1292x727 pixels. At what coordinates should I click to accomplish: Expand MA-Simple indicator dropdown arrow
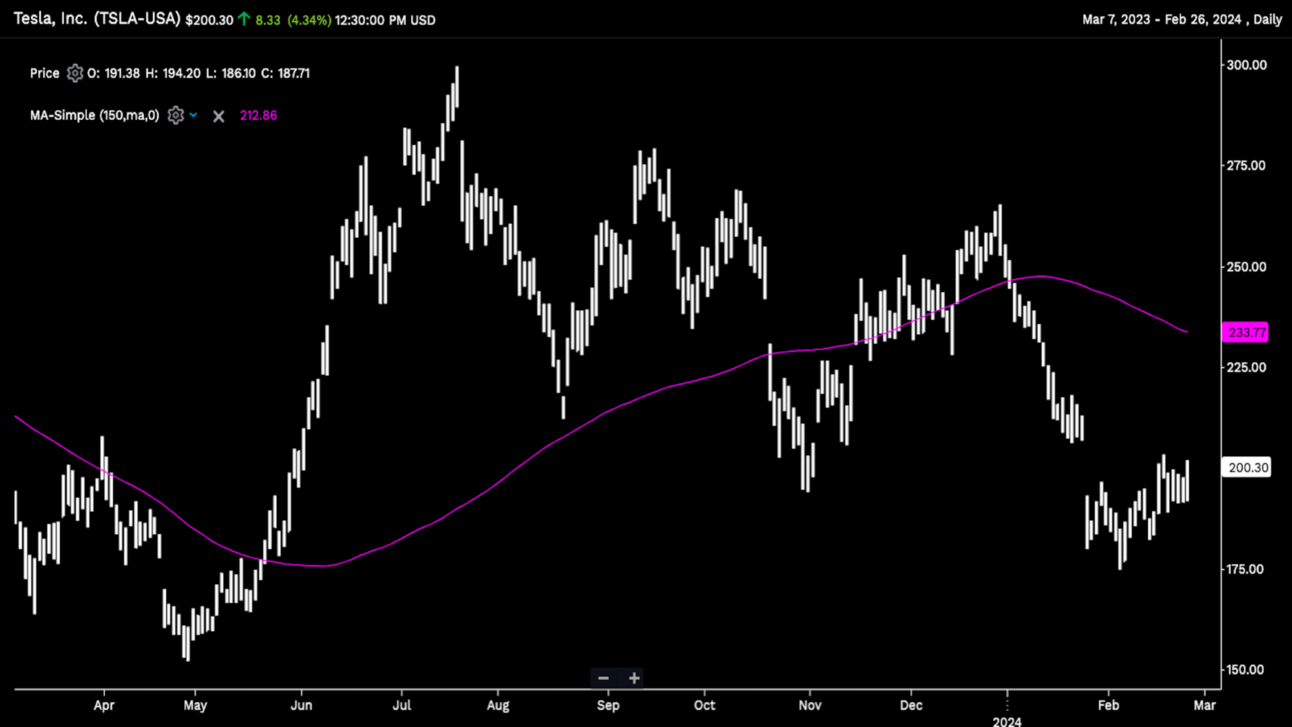coord(194,115)
